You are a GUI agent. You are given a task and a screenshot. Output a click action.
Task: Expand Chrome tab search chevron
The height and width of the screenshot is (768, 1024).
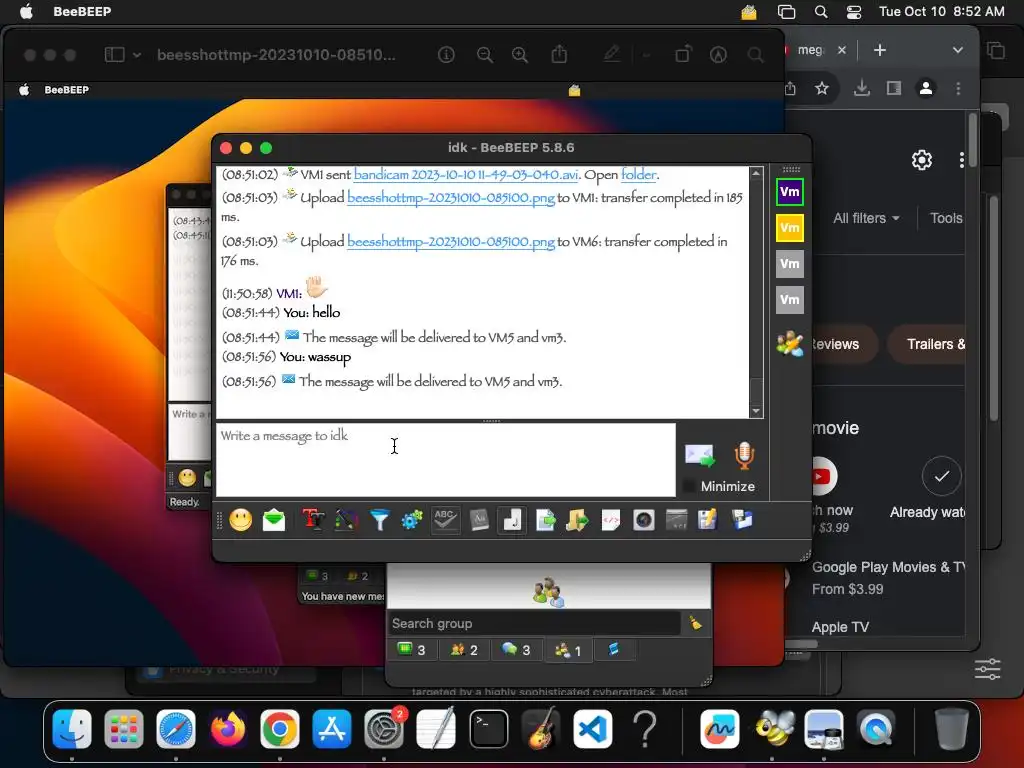pos(957,50)
